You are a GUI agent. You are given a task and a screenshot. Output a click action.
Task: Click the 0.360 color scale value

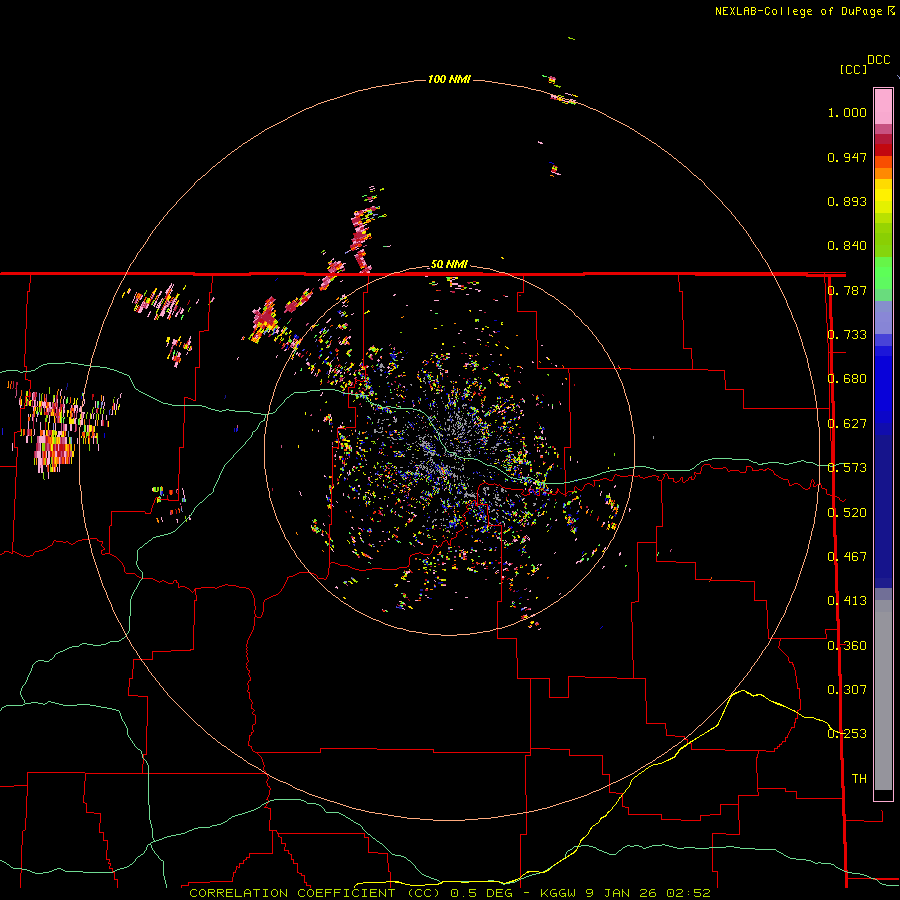click(x=847, y=646)
